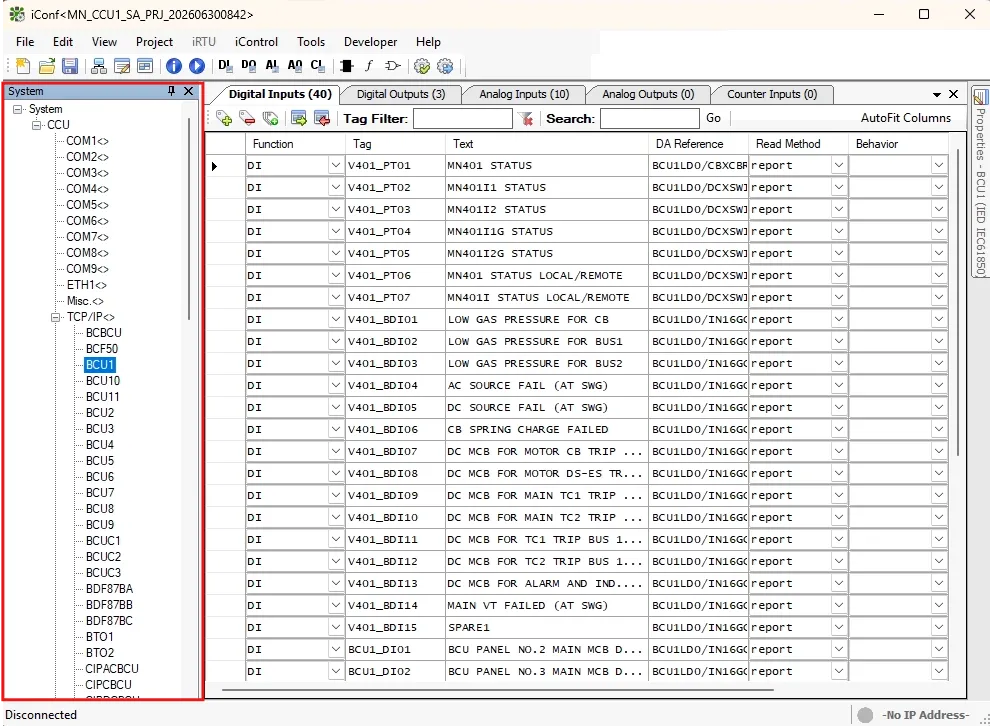Click the Open Project folder icon
This screenshot has width=990, height=726.
click(47, 66)
